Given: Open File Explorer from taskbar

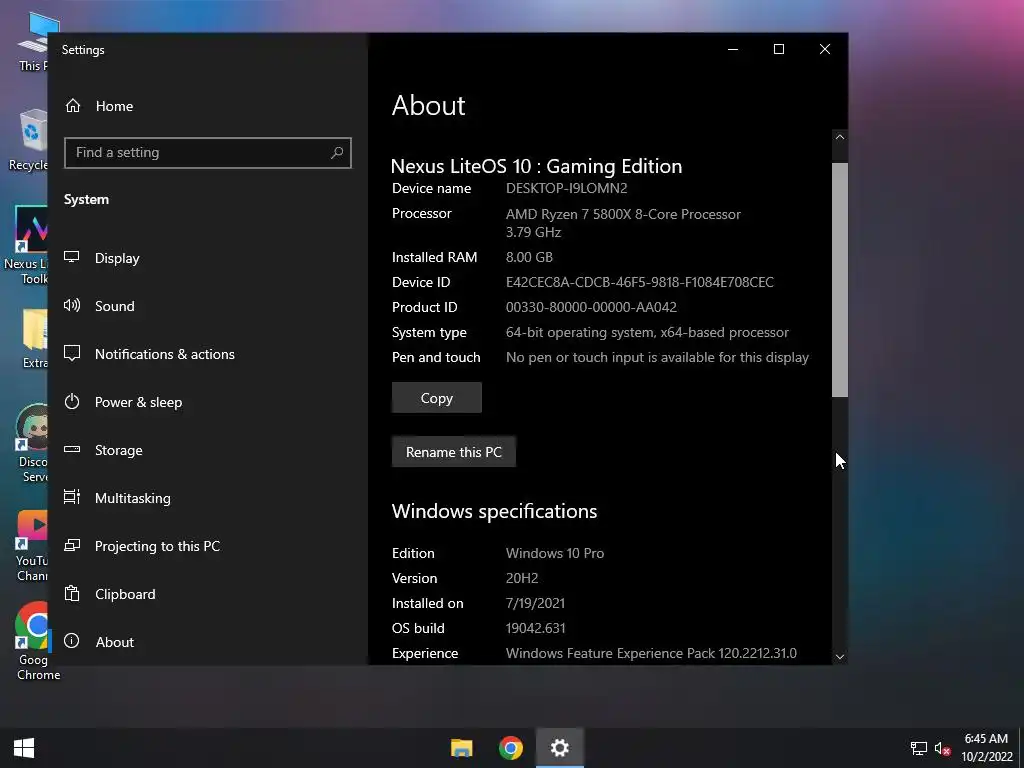Looking at the screenshot, I should 462,748.
